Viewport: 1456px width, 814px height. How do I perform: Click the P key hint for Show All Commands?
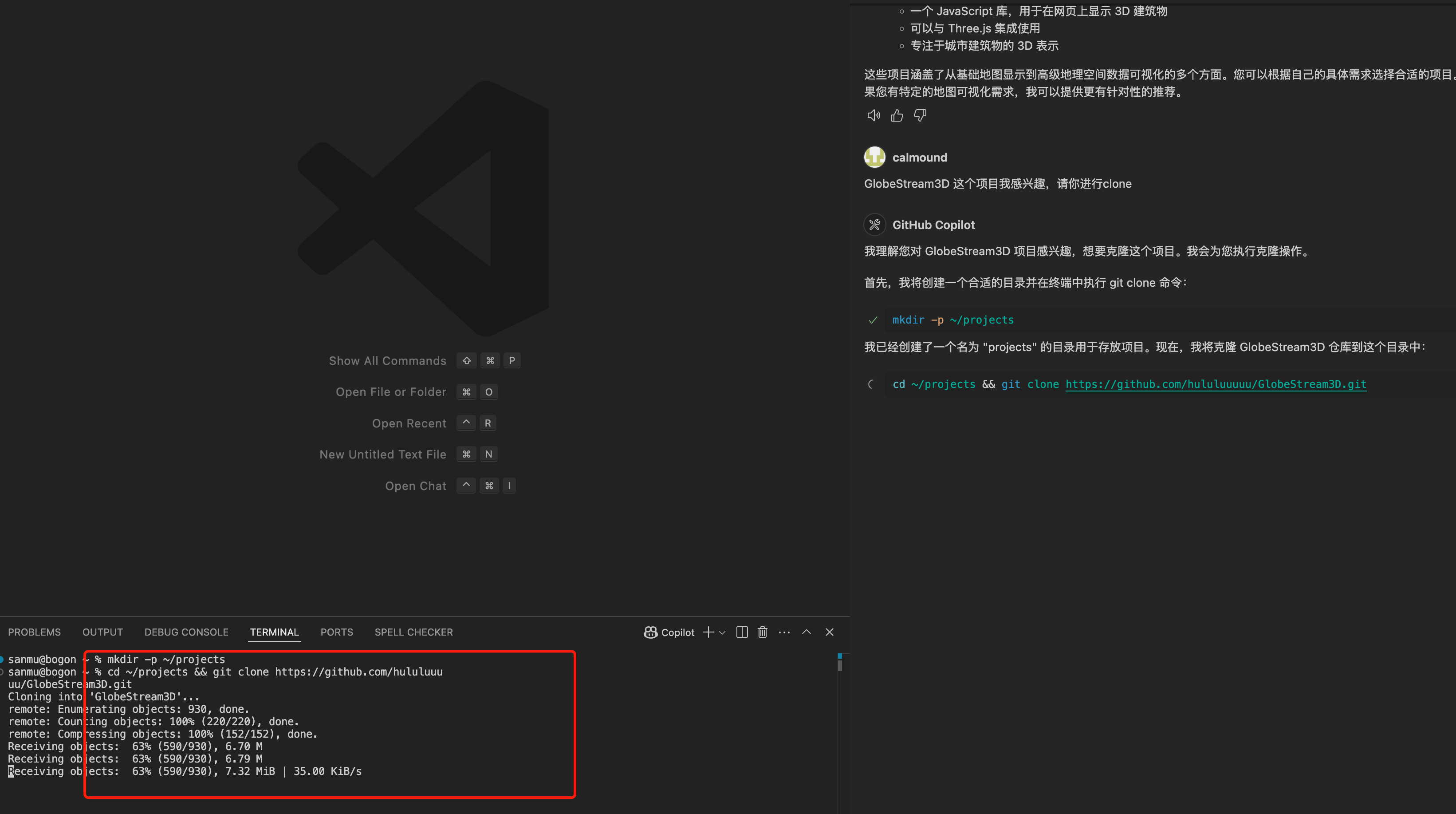click(512, 360)
